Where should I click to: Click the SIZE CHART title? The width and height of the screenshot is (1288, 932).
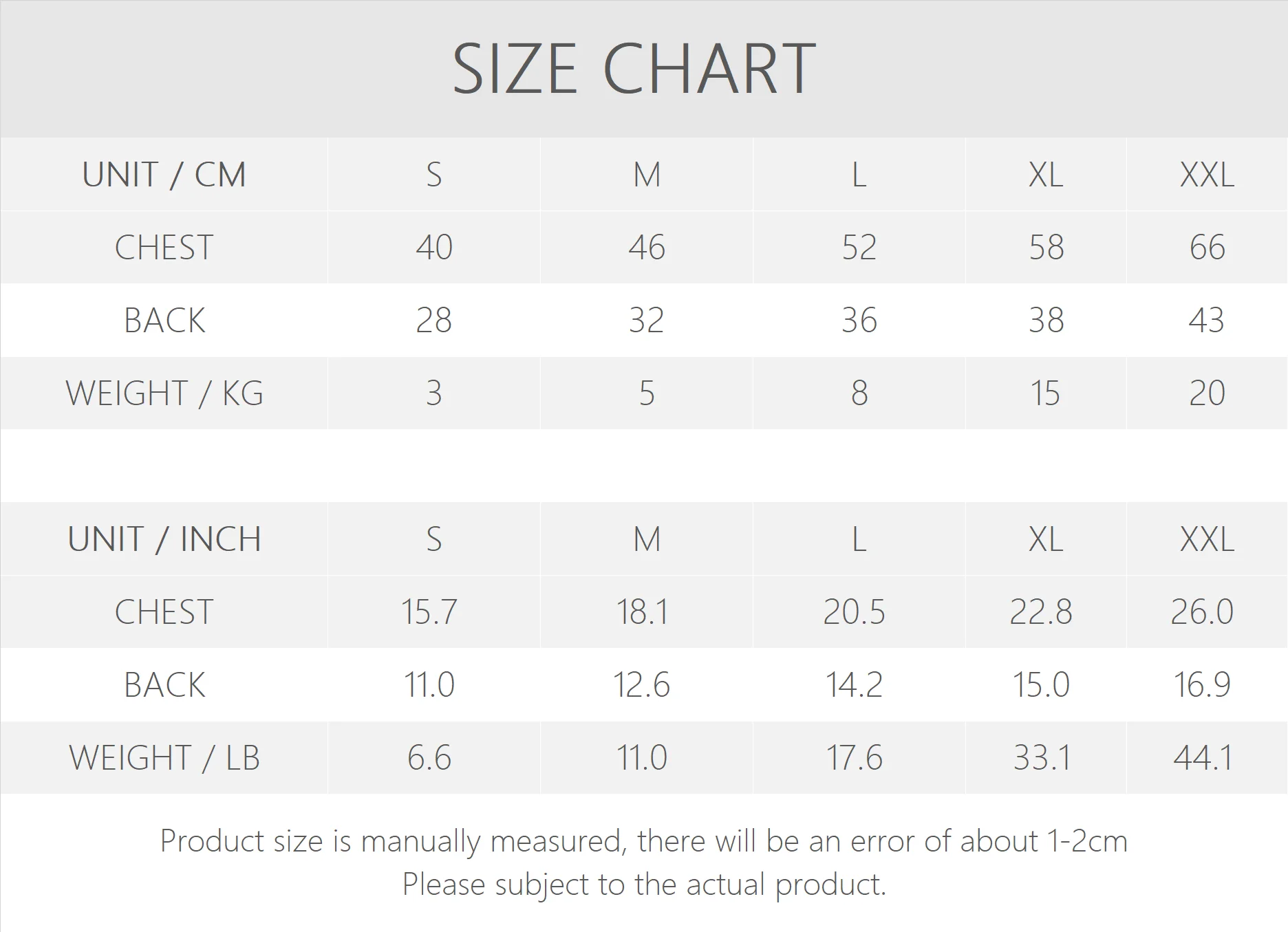pos(634,69)
